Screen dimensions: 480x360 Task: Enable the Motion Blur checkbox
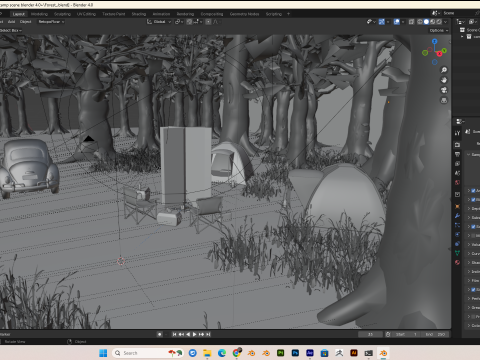(473, 235)
